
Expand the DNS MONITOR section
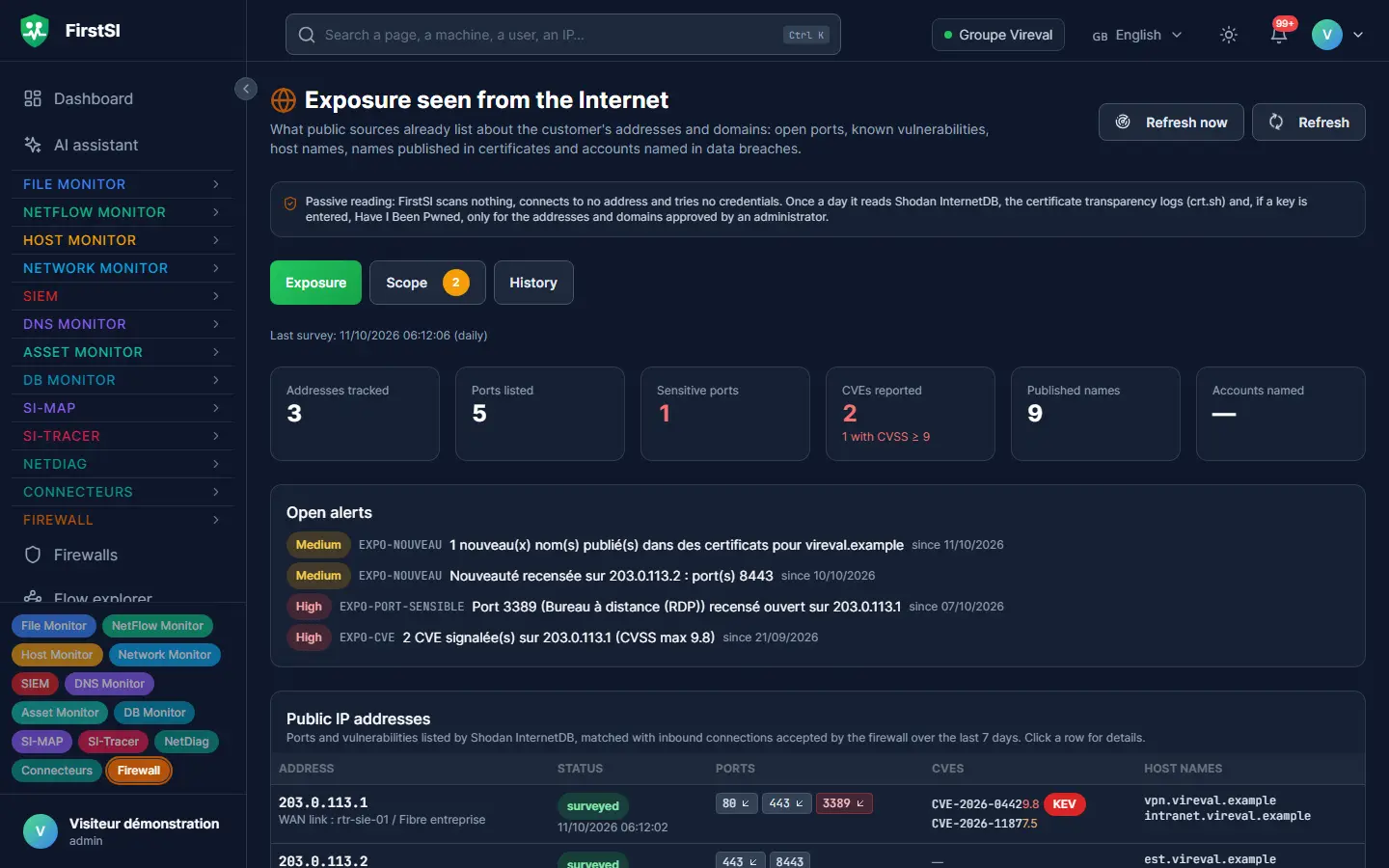[122, 324]
